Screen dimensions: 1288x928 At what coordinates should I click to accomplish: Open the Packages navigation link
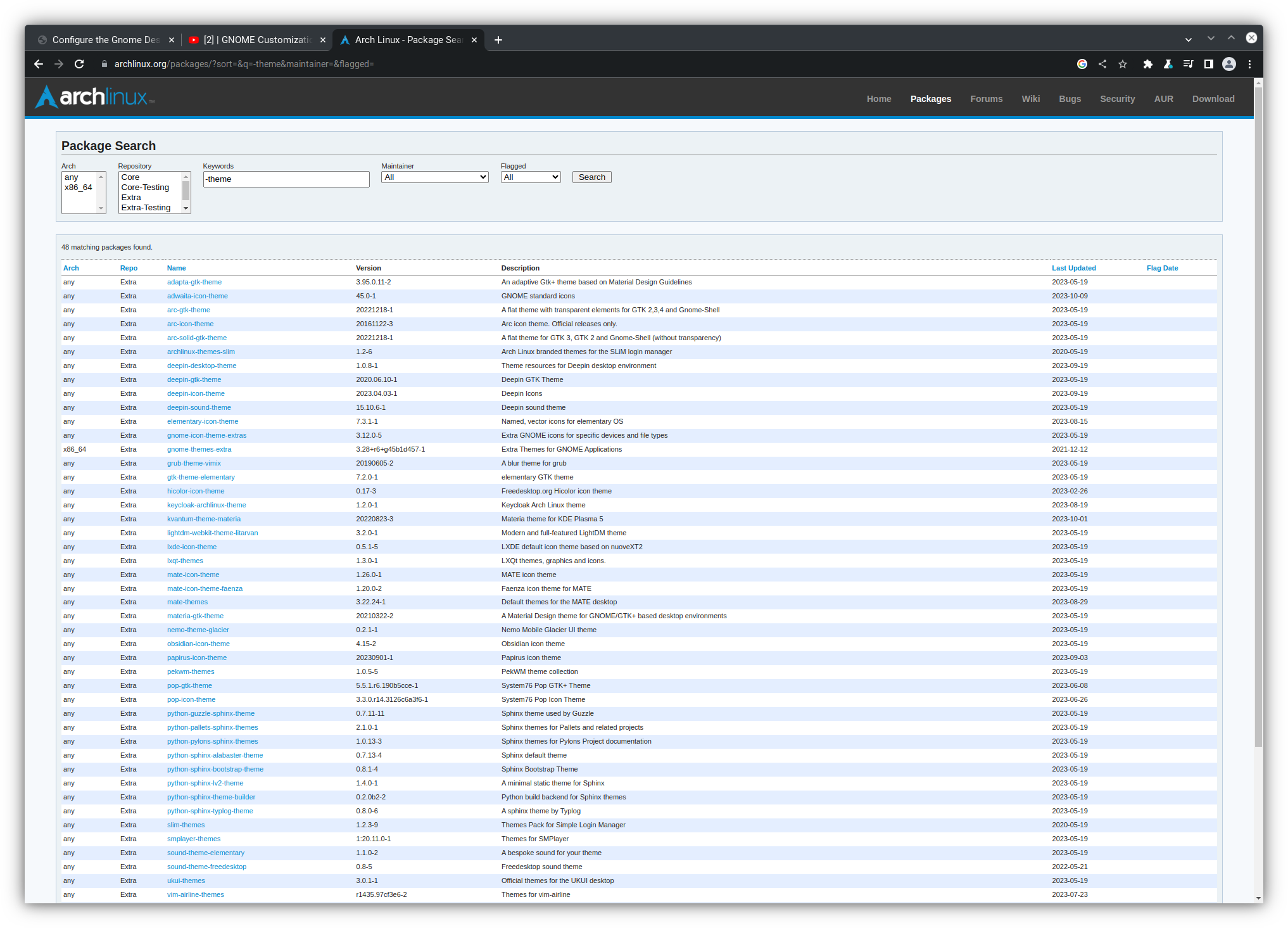[931, 99]
